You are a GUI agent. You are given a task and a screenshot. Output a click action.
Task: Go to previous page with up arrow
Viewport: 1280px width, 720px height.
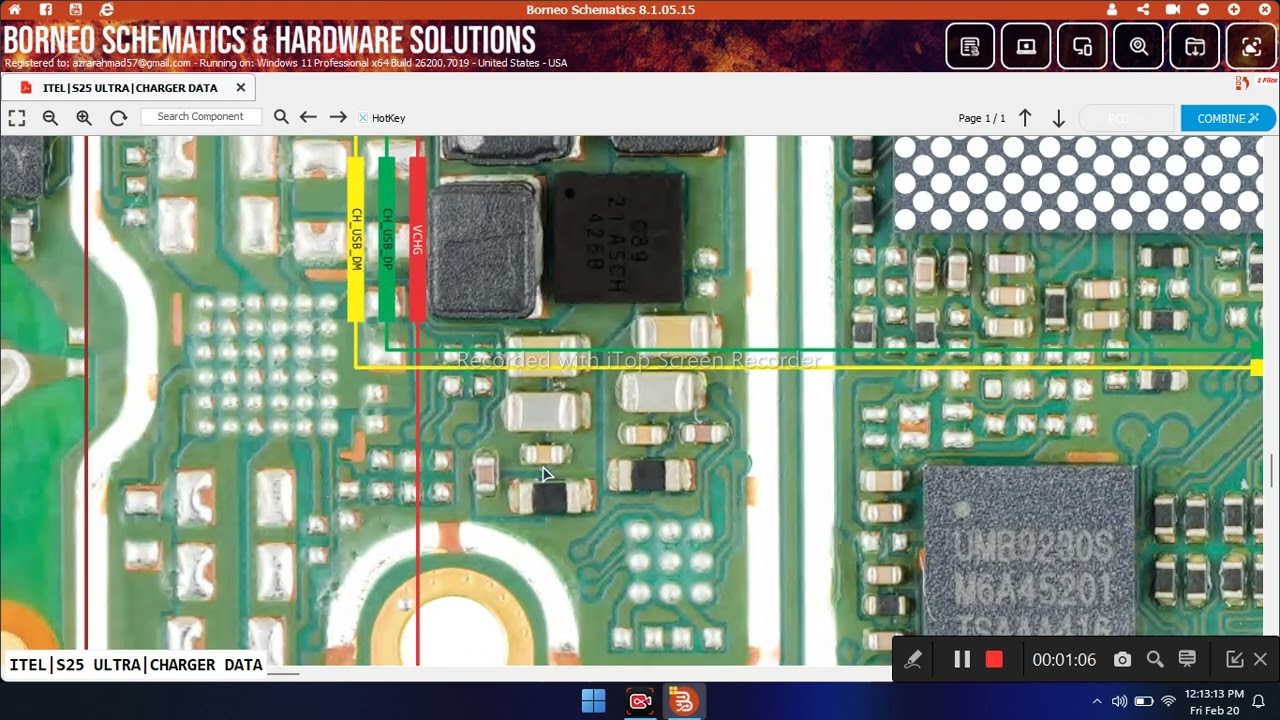pyautogui.click(x=1025, y=118)
